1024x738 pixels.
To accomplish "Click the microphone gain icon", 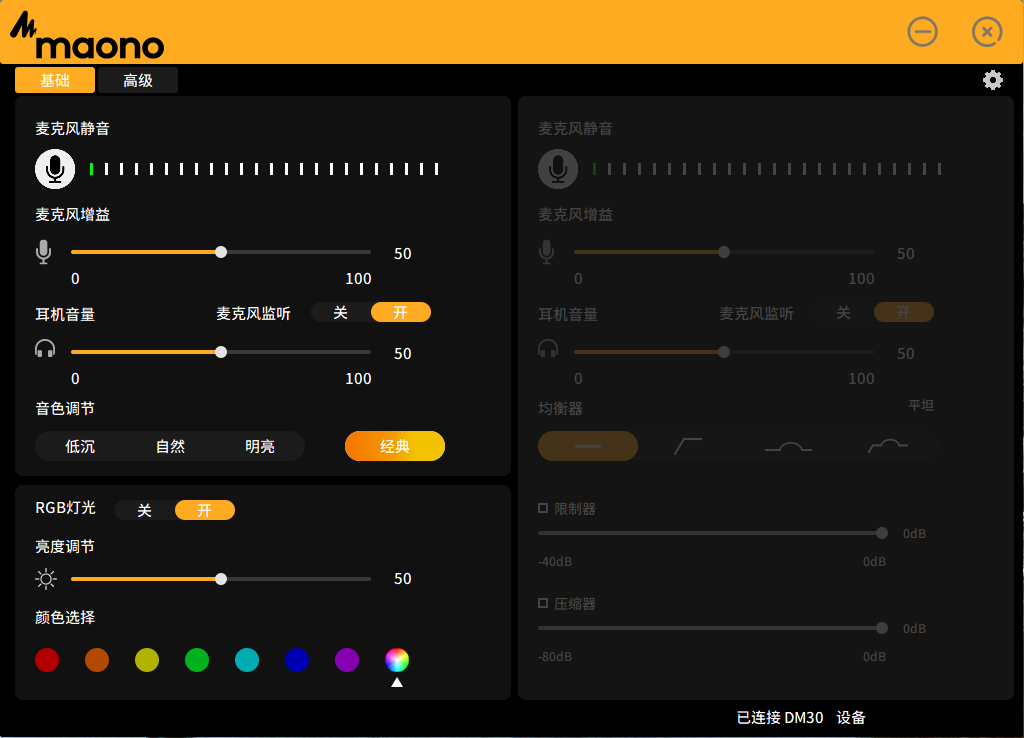I will (x=43, y=252).
